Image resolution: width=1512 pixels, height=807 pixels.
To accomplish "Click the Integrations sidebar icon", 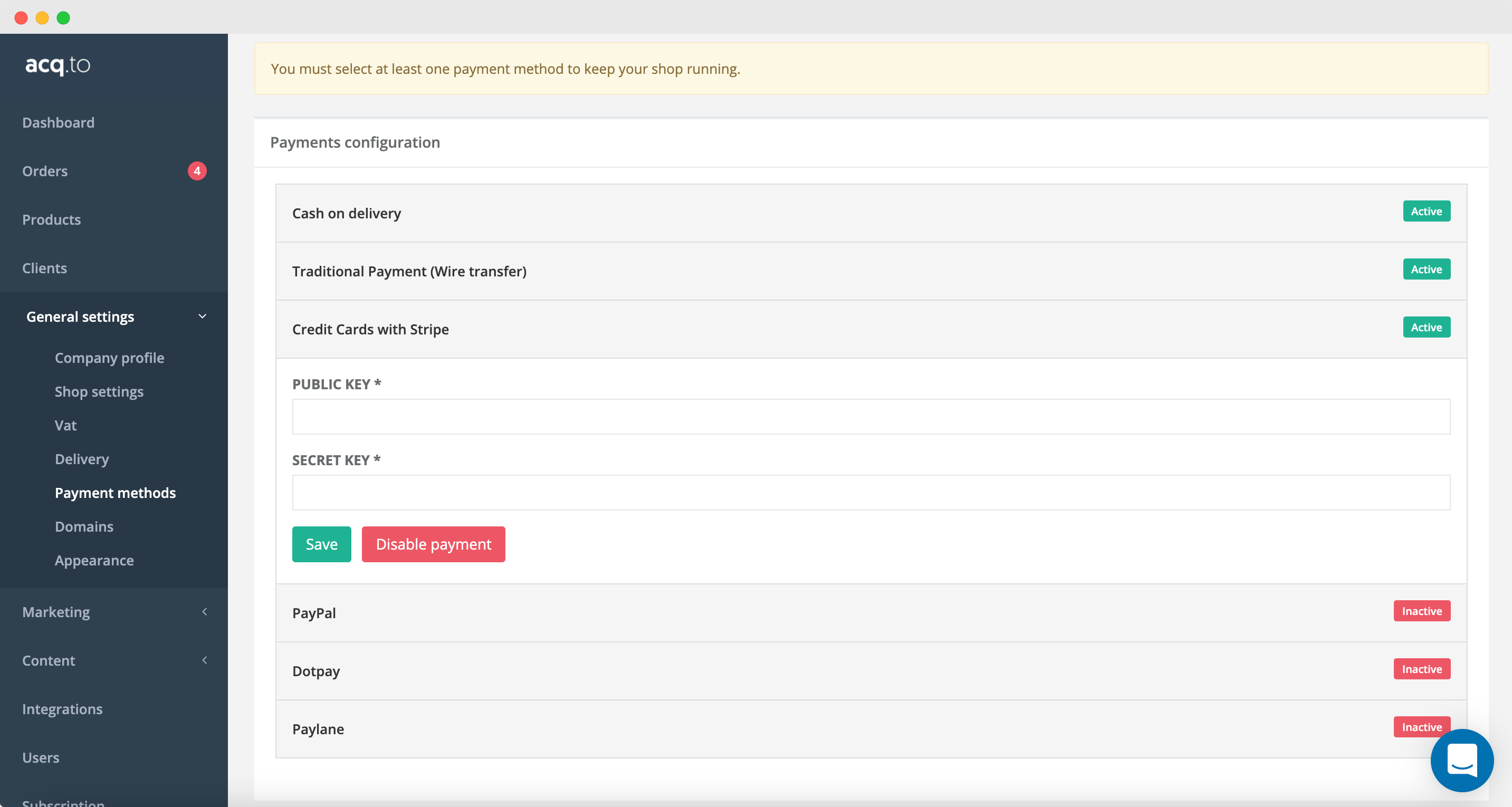I will 63,708.
